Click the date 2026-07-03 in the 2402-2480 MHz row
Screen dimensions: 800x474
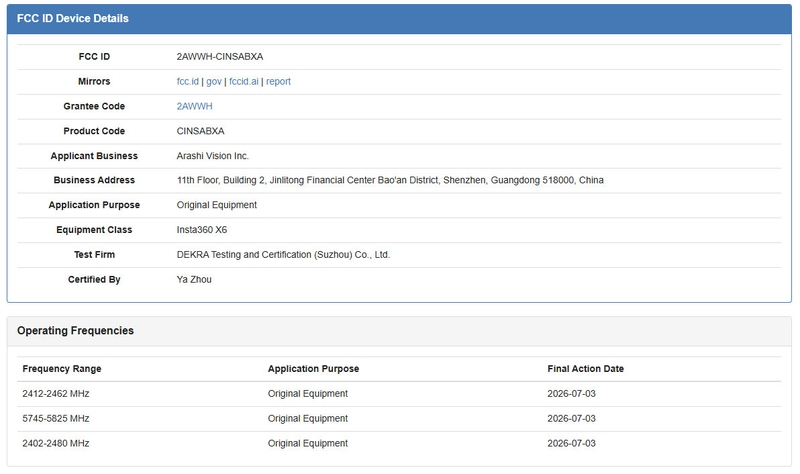(571, 443)
